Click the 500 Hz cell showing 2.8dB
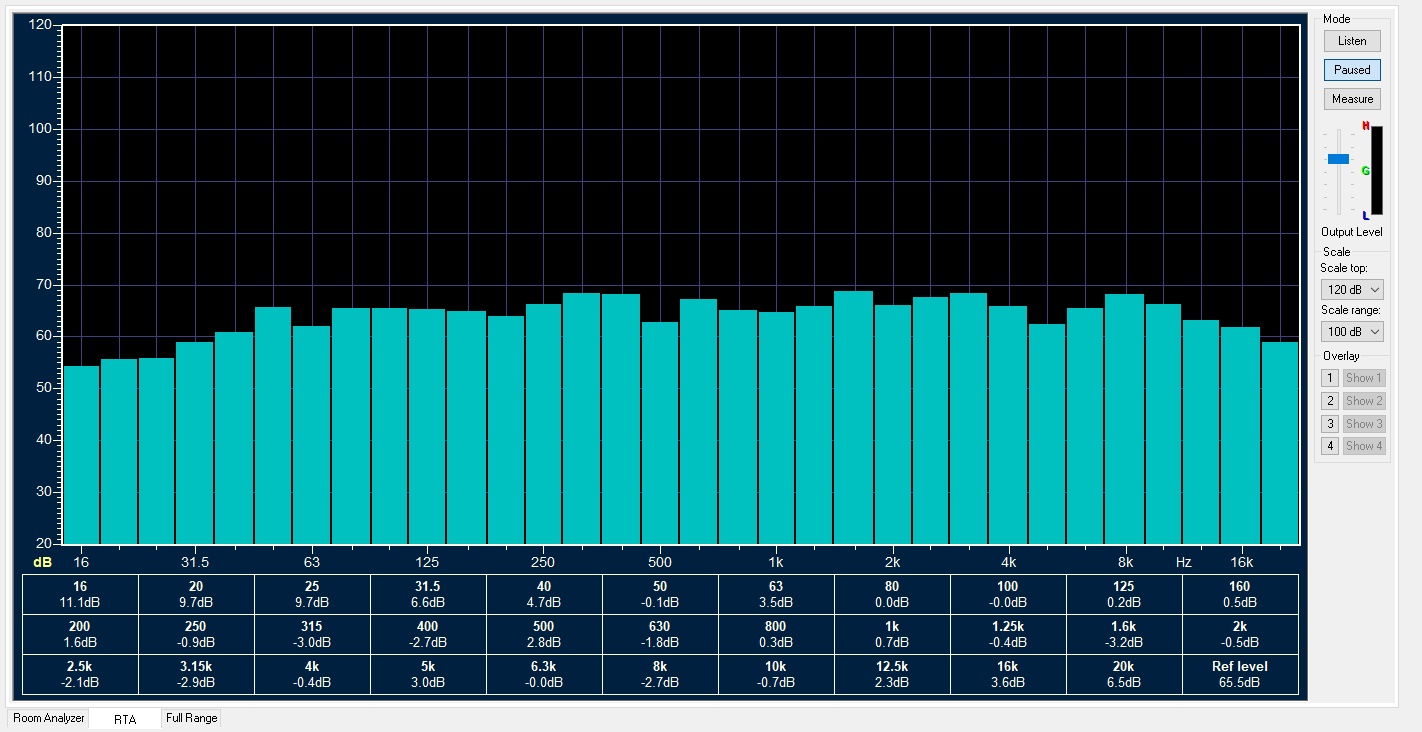1422x732 pixels. [x=544, y=635]
